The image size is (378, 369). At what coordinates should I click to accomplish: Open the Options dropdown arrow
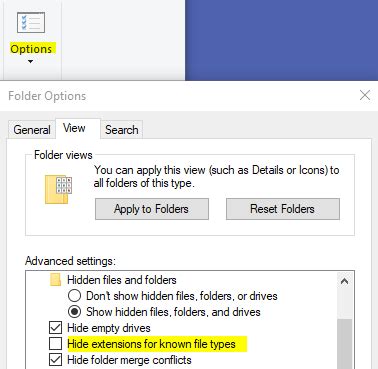click(30, 61)
